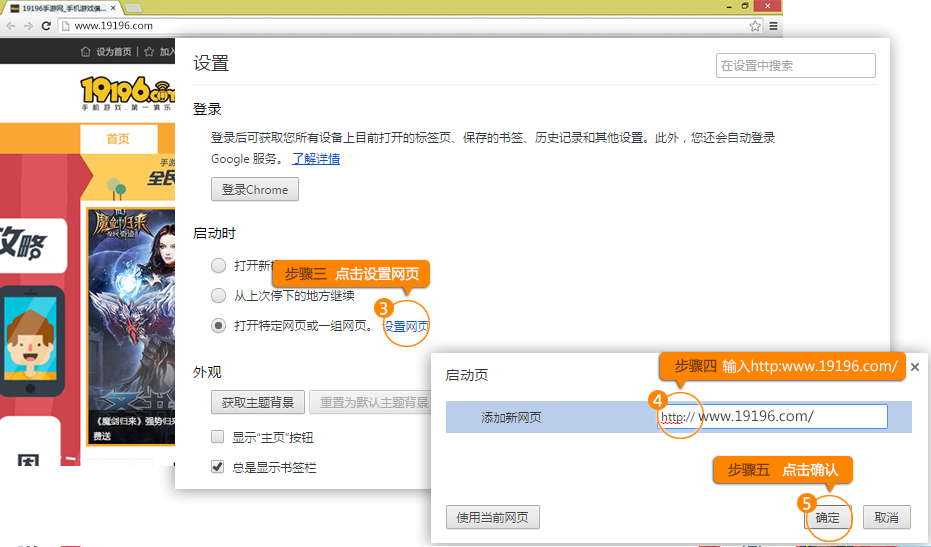Uncheck 总是显示书签栏 checkbox
The height and width of the screenshot is (547, 931).
[x=218, y=467]
